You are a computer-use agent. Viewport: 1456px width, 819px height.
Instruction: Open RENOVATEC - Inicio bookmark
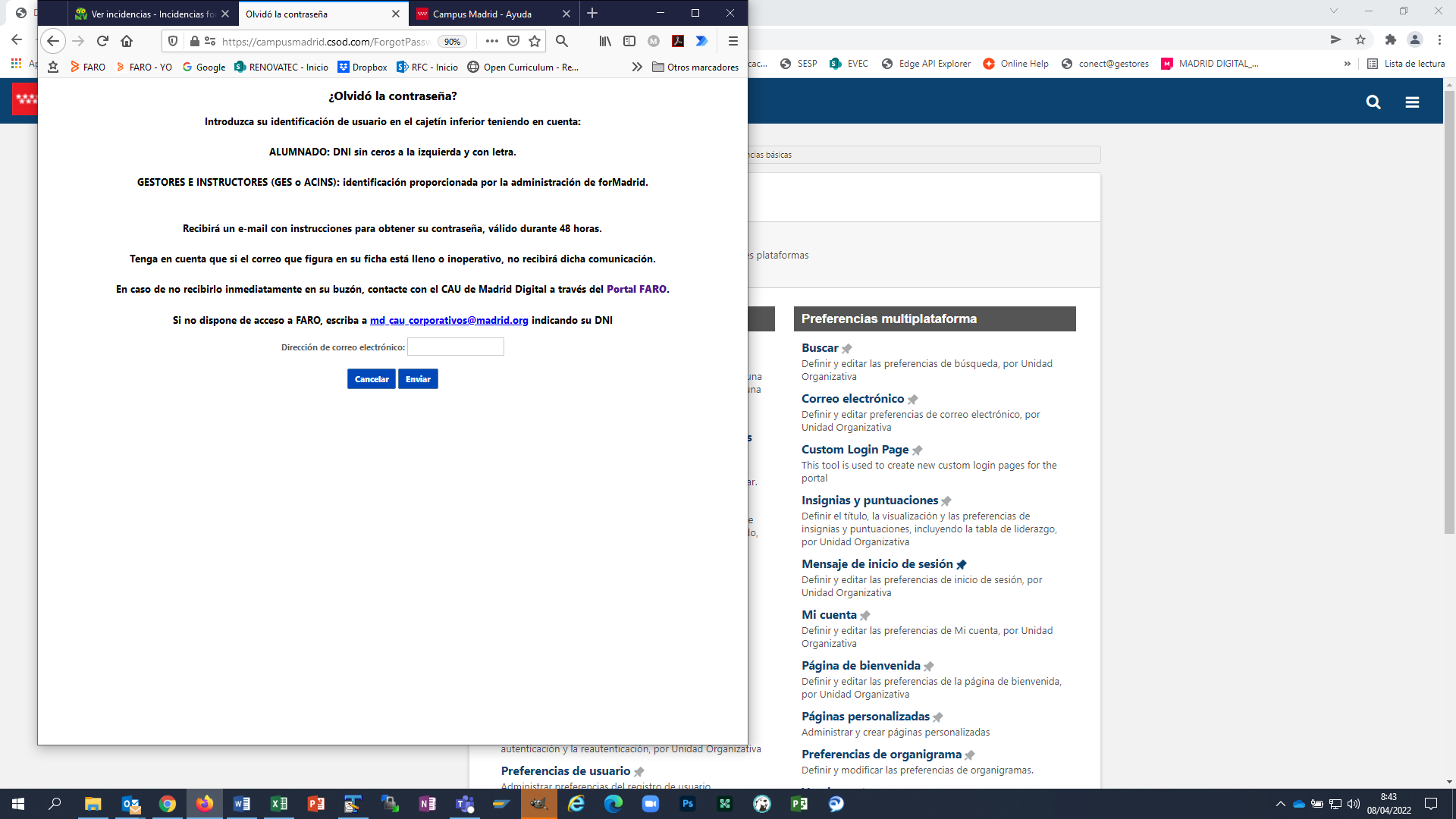click(281, 67)
